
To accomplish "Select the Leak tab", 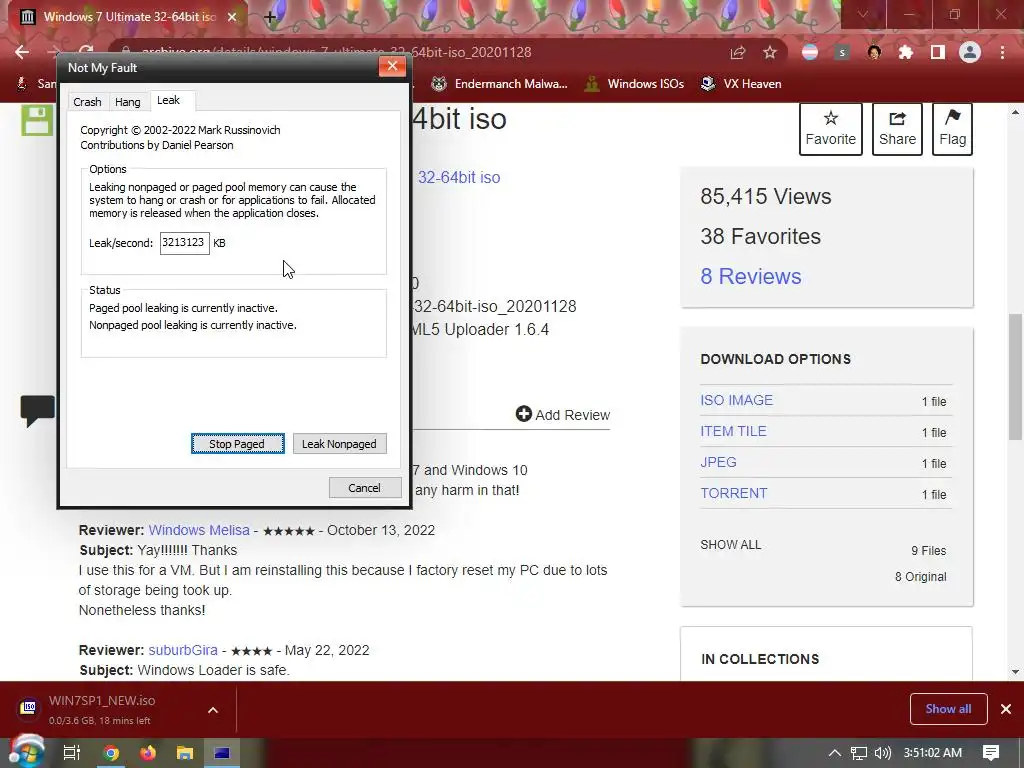I will pyautogui.click(x=168, y=100).
